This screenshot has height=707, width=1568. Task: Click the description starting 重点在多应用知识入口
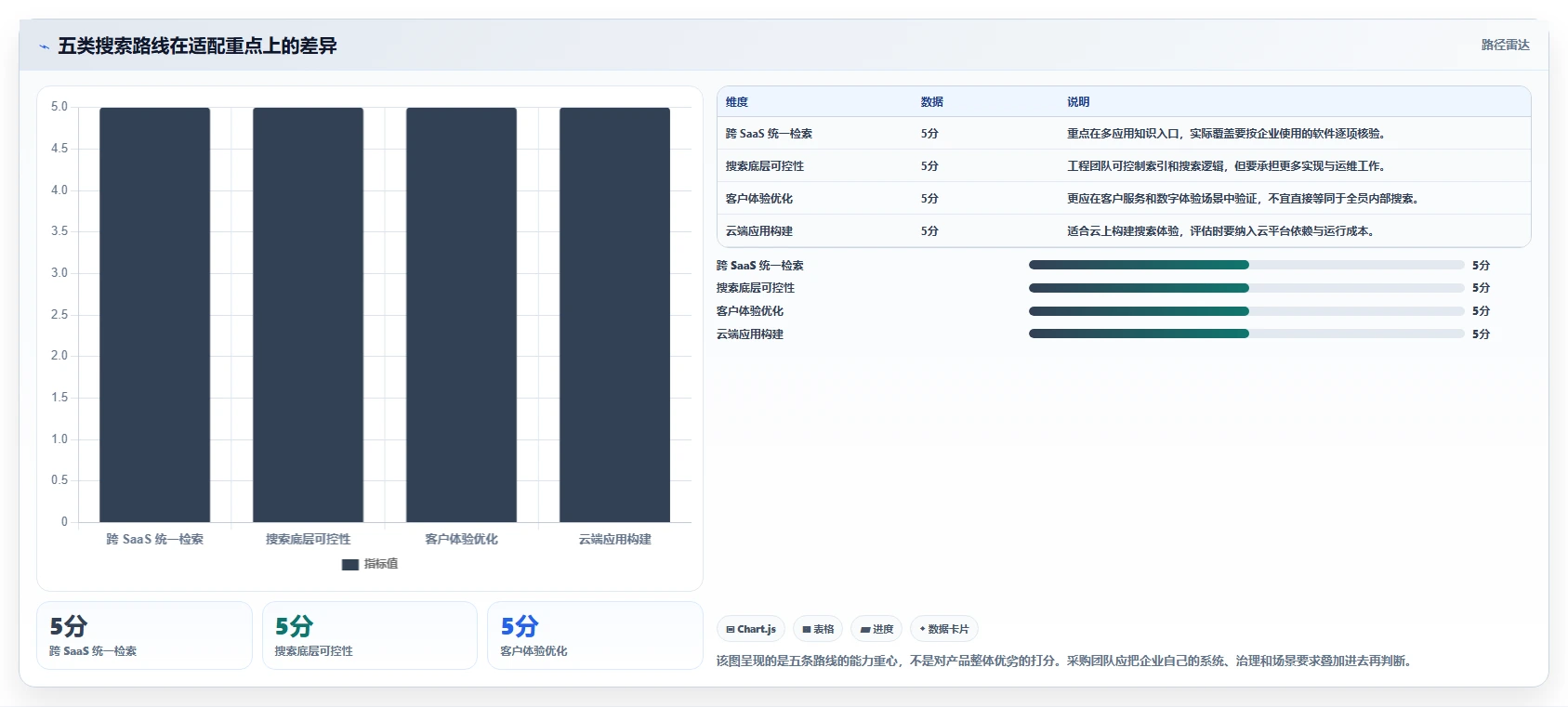point(1229,134)
